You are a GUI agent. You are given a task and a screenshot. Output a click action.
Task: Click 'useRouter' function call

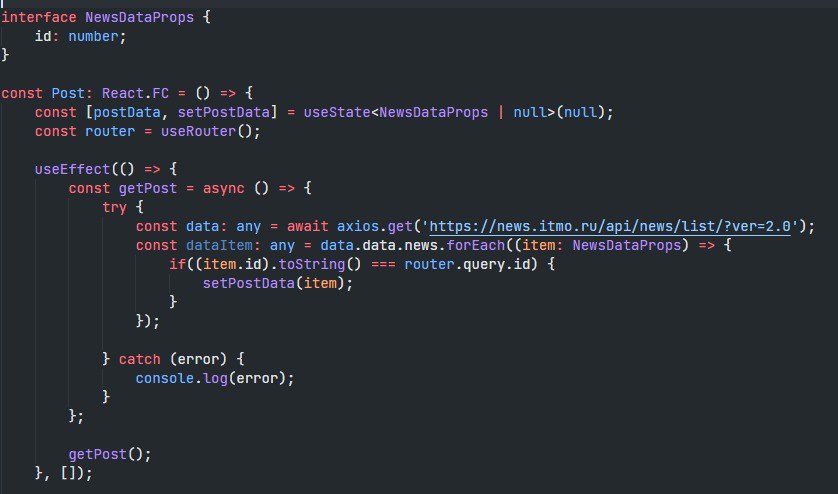(198, 132)
